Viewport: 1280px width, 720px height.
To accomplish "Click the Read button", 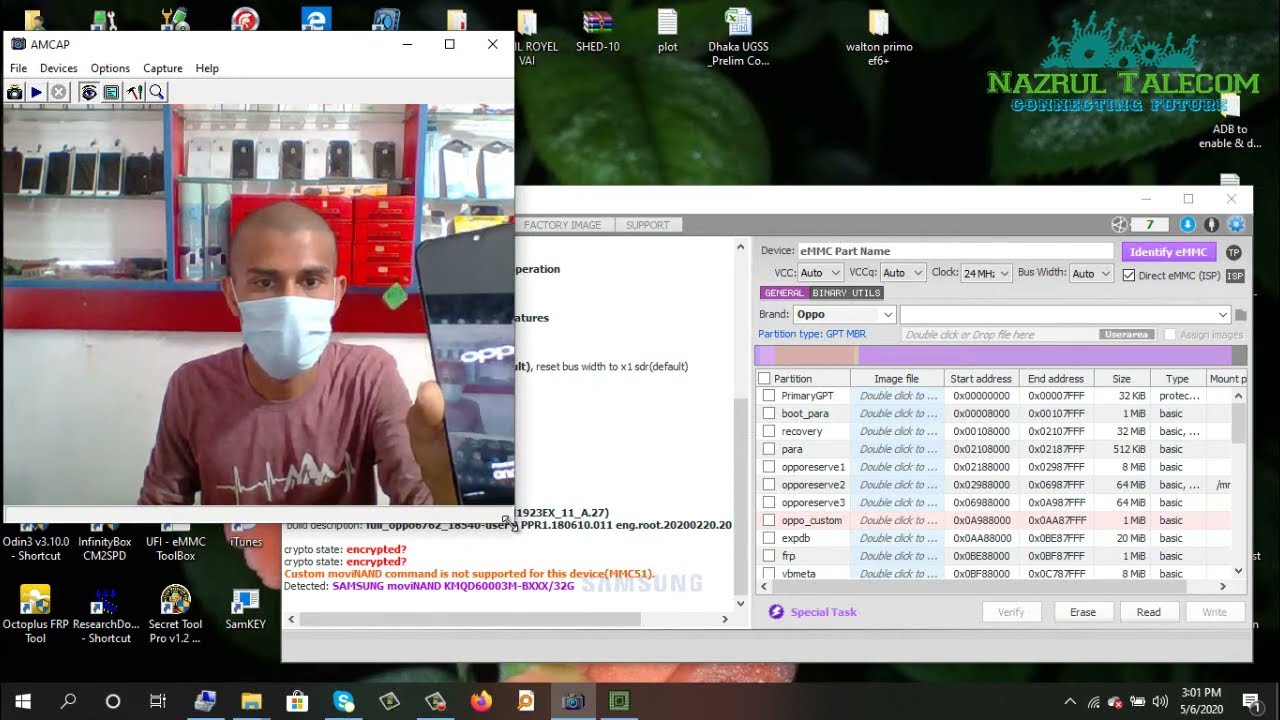I will tap(1148, 612).
